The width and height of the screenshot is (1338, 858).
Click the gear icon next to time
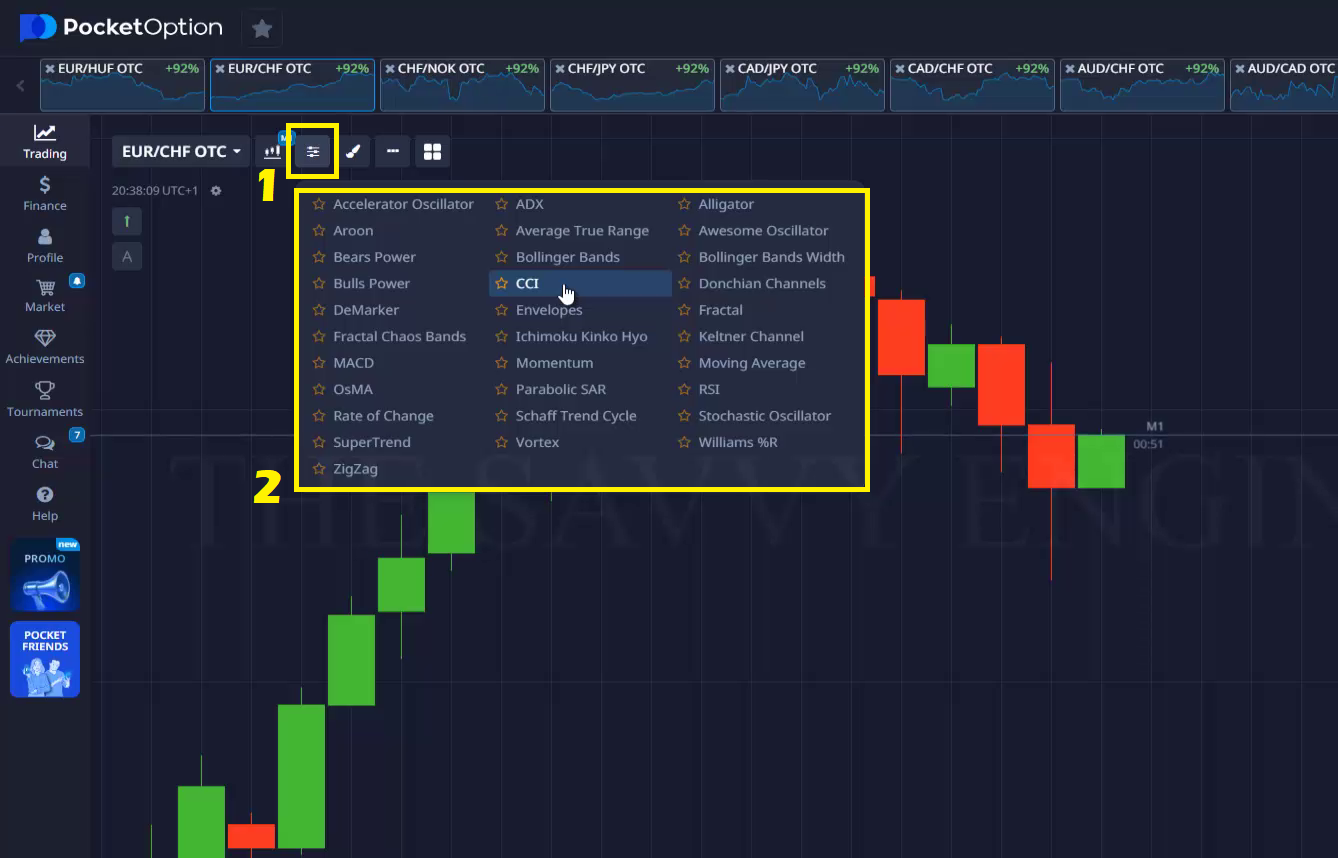pyautogui.click(x=216, y=190)
